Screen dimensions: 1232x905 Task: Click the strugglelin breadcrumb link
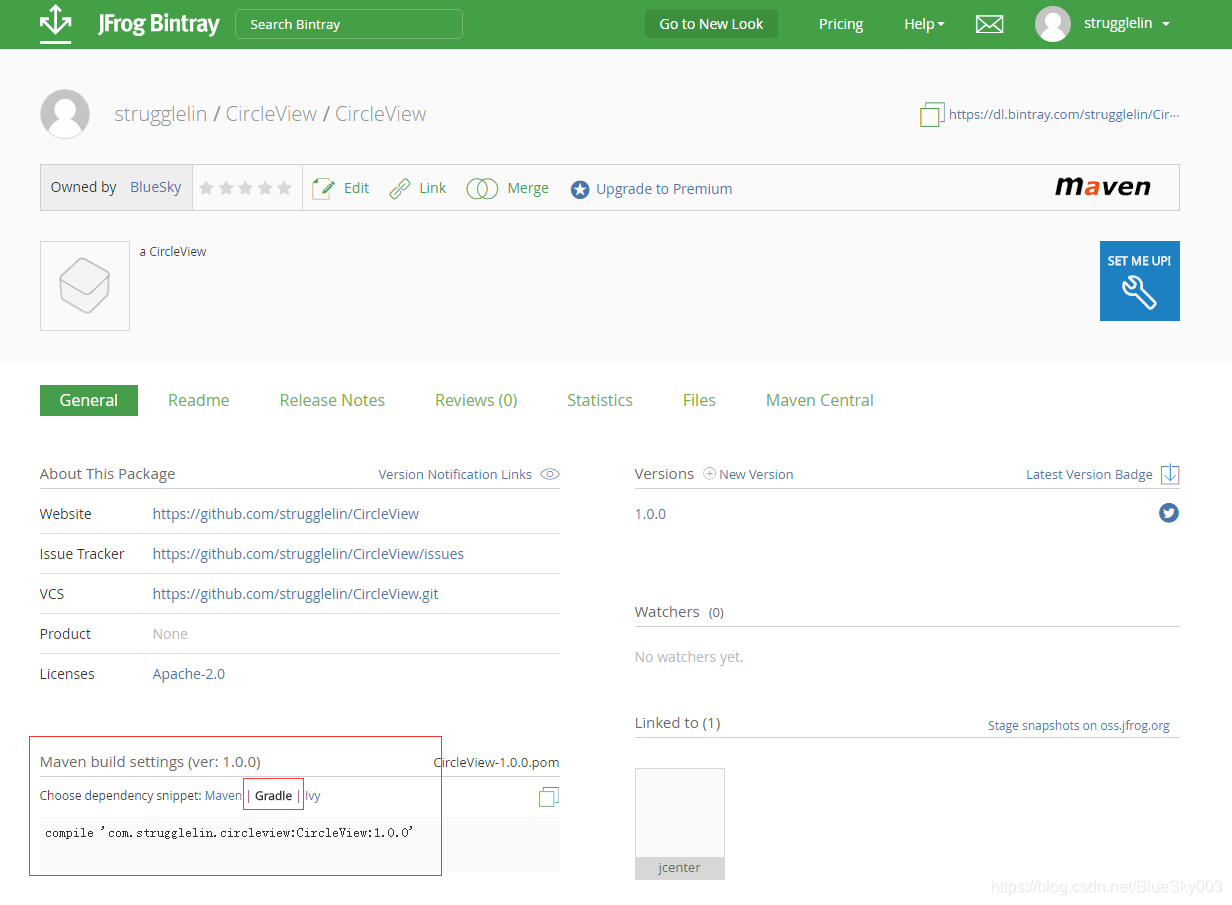pos(161,114)
